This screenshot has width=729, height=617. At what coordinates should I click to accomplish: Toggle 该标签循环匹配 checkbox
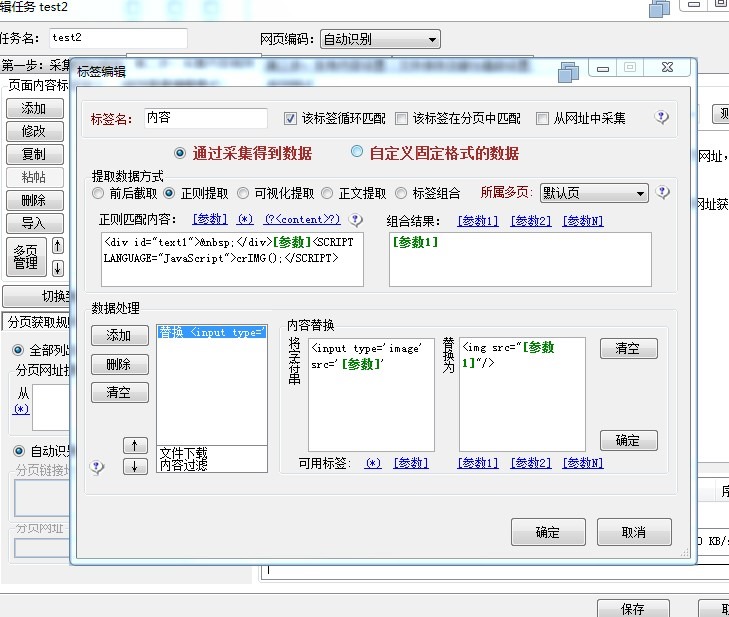290,119
